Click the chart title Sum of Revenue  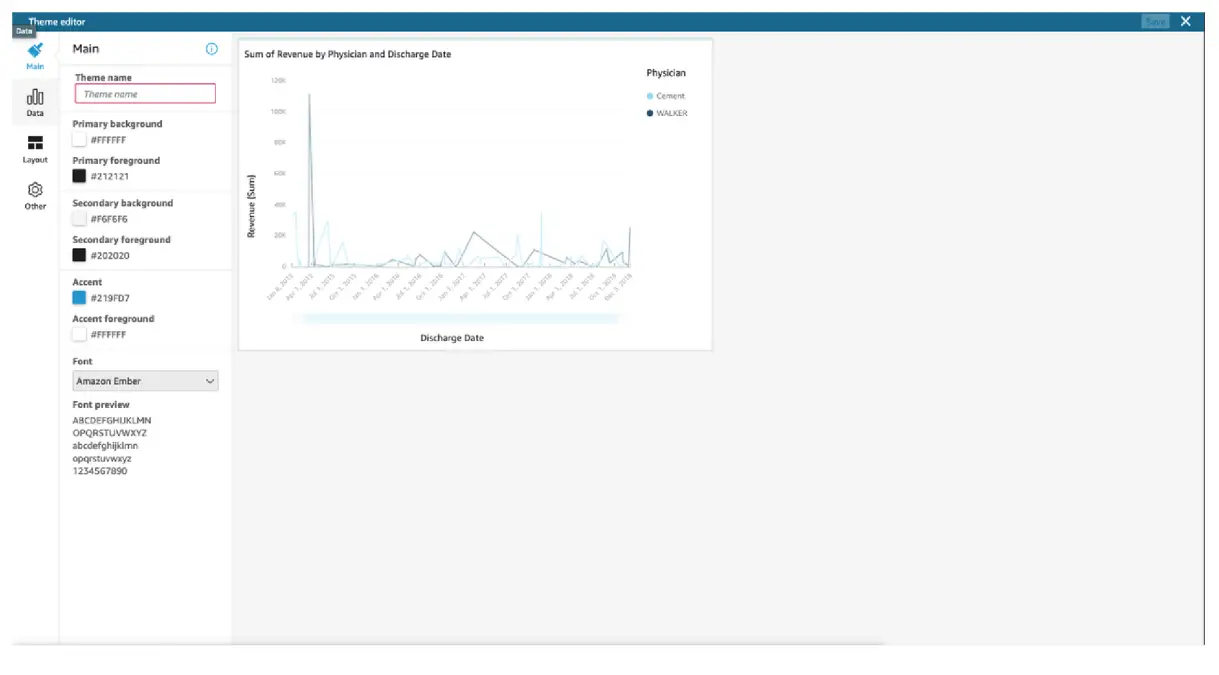347,54
